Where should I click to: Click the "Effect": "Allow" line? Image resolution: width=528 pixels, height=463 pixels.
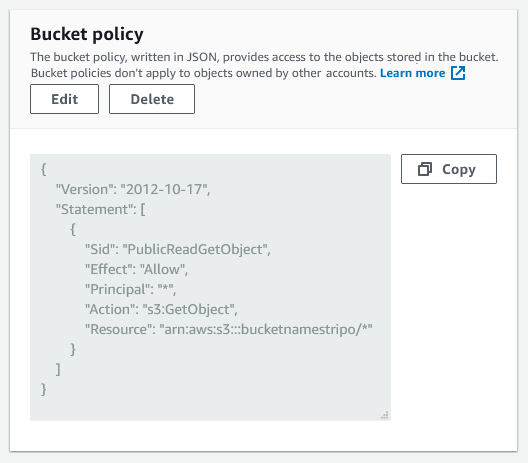pos(136,269)
